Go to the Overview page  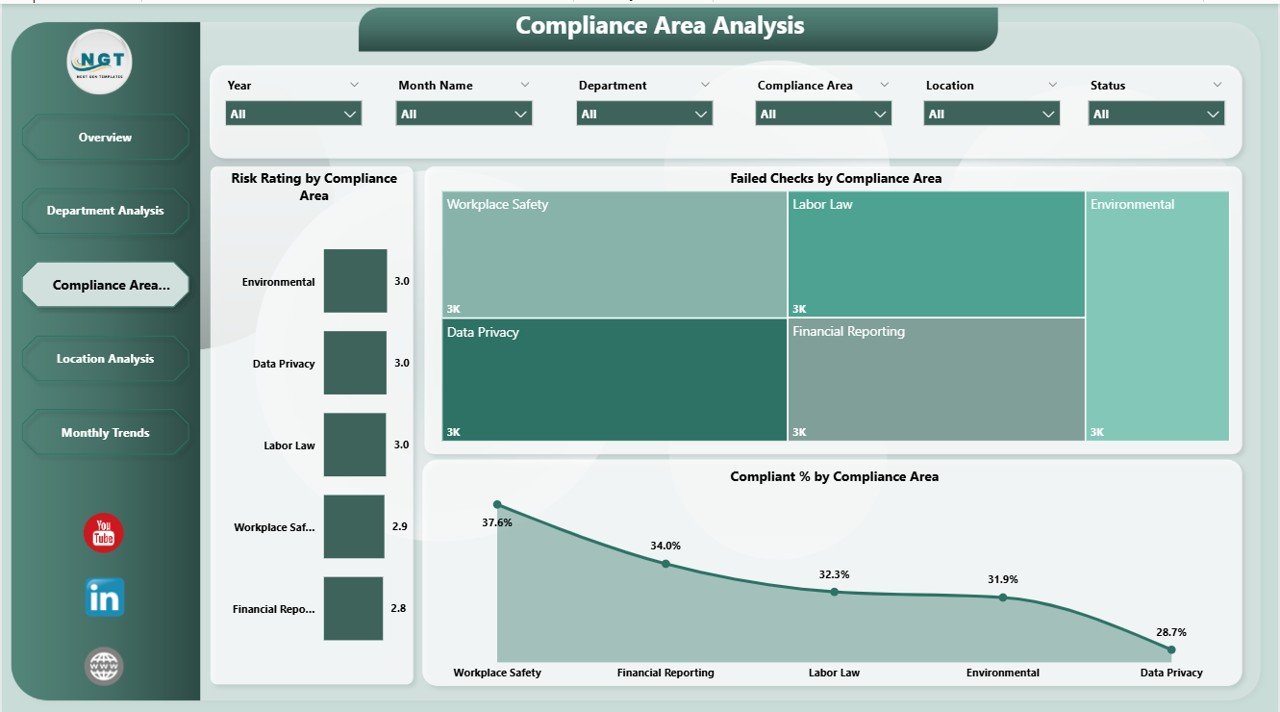click(105, 137)
